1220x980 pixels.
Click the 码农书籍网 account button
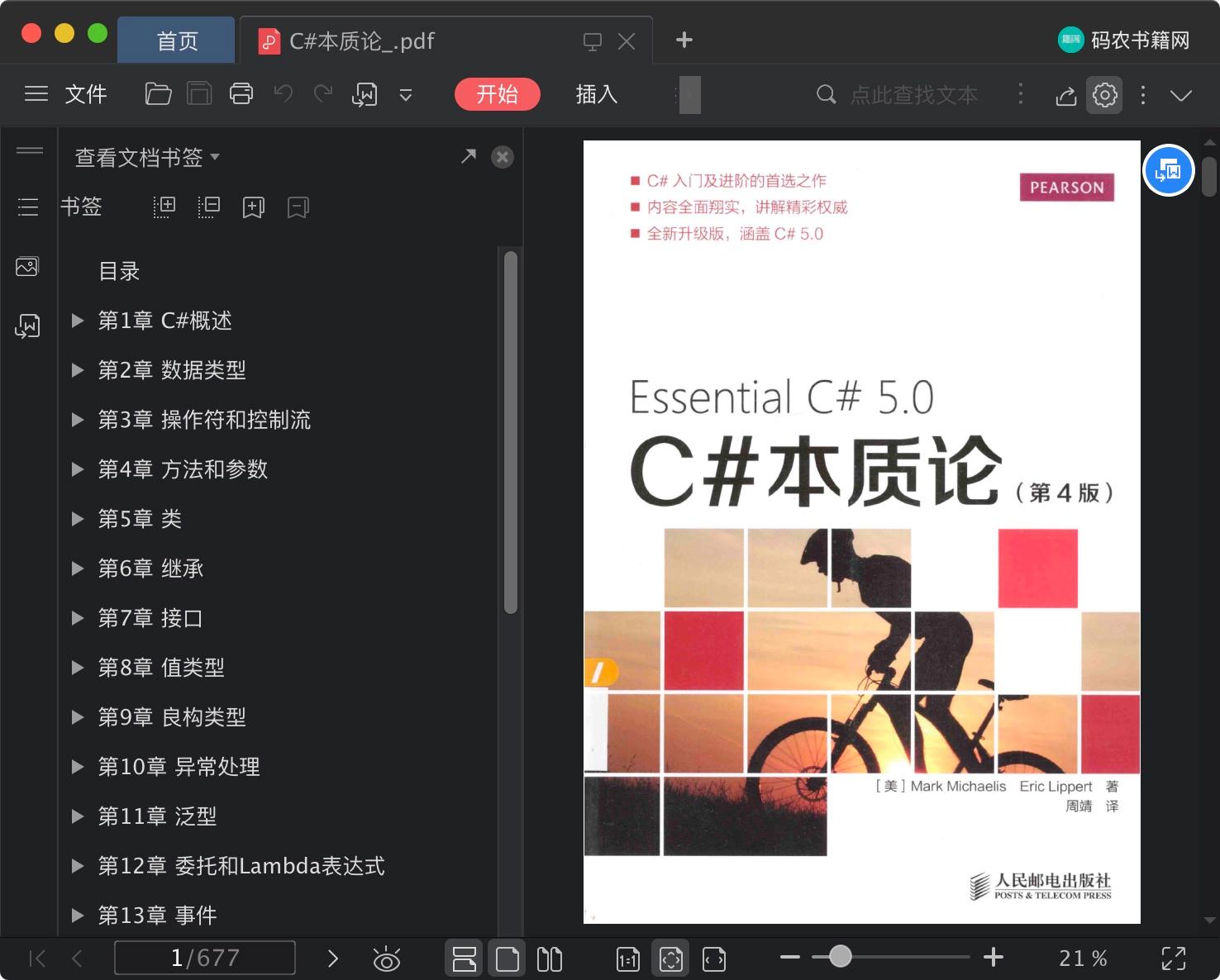click(1124, 40)
